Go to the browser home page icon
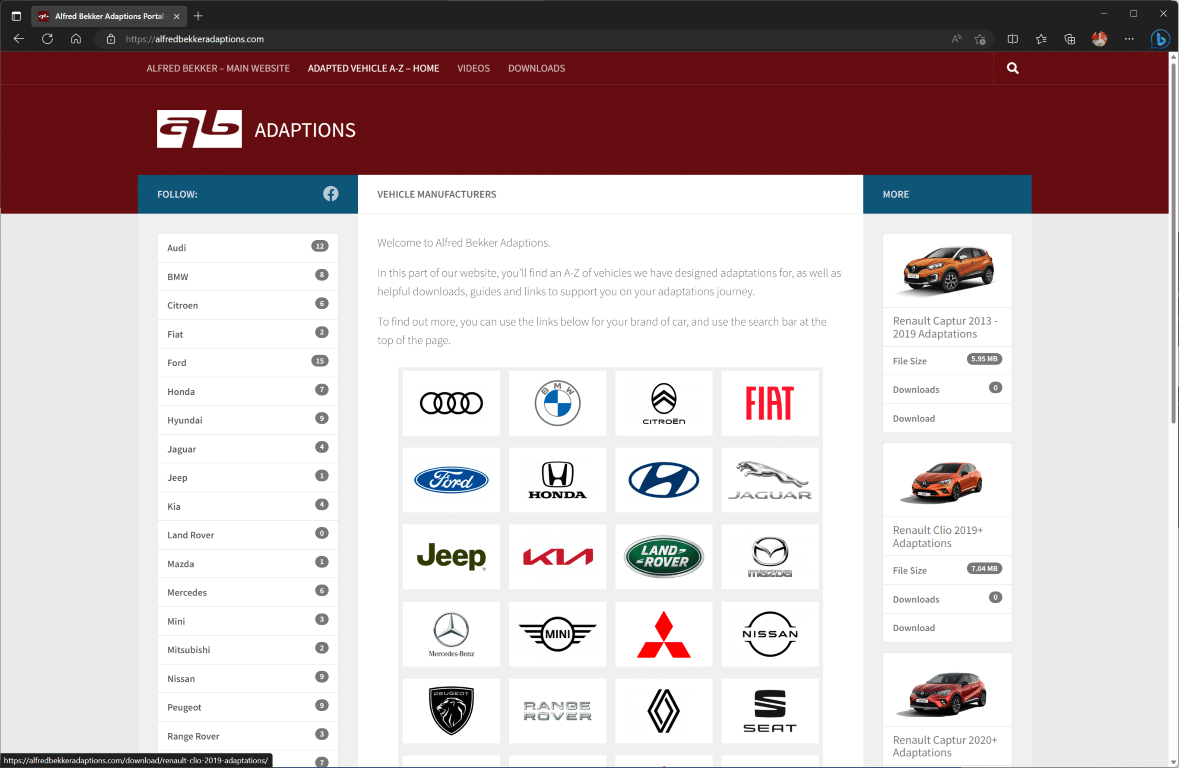This screenshot has width=1179, height=768. [76, 39]
